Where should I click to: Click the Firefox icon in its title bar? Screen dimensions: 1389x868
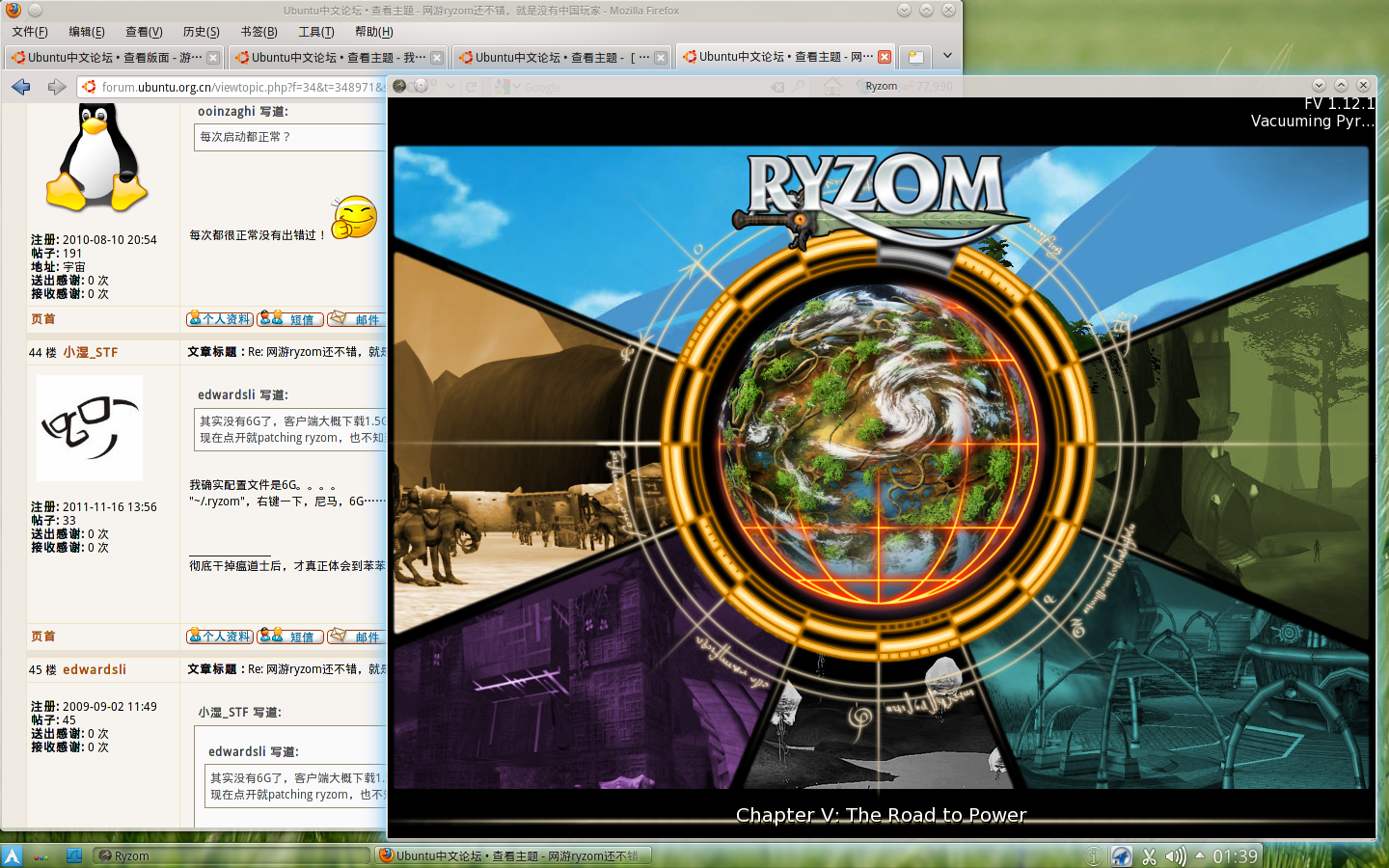point(14,10)
